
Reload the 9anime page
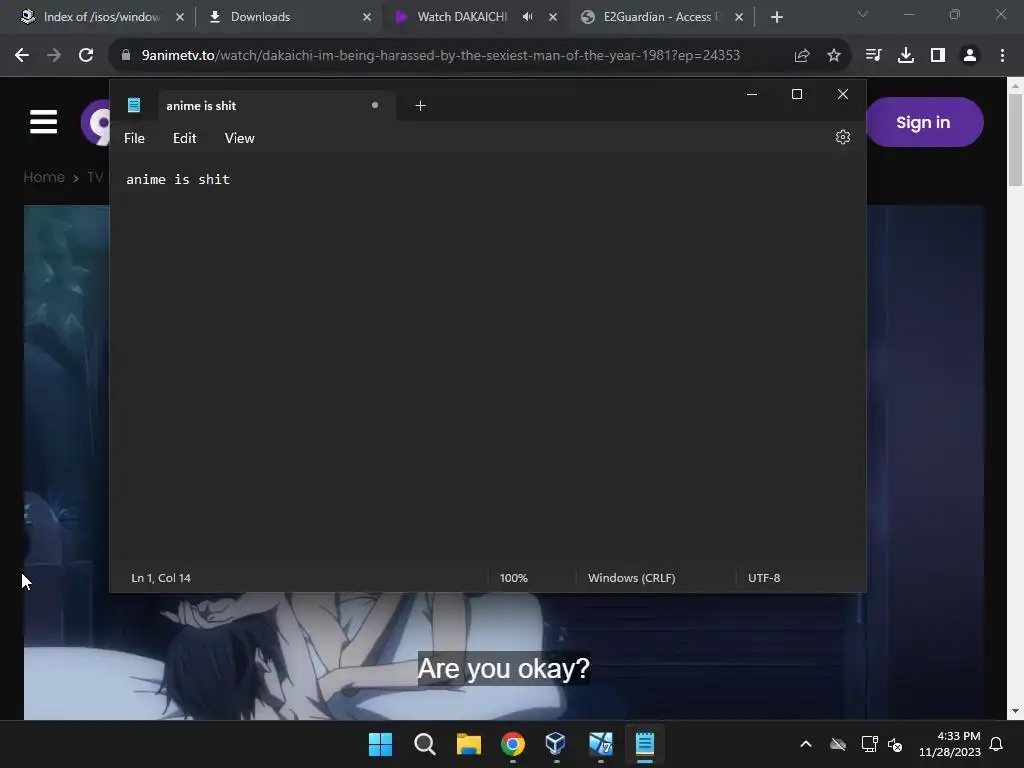pyautogui.click(x=86, y=56)
